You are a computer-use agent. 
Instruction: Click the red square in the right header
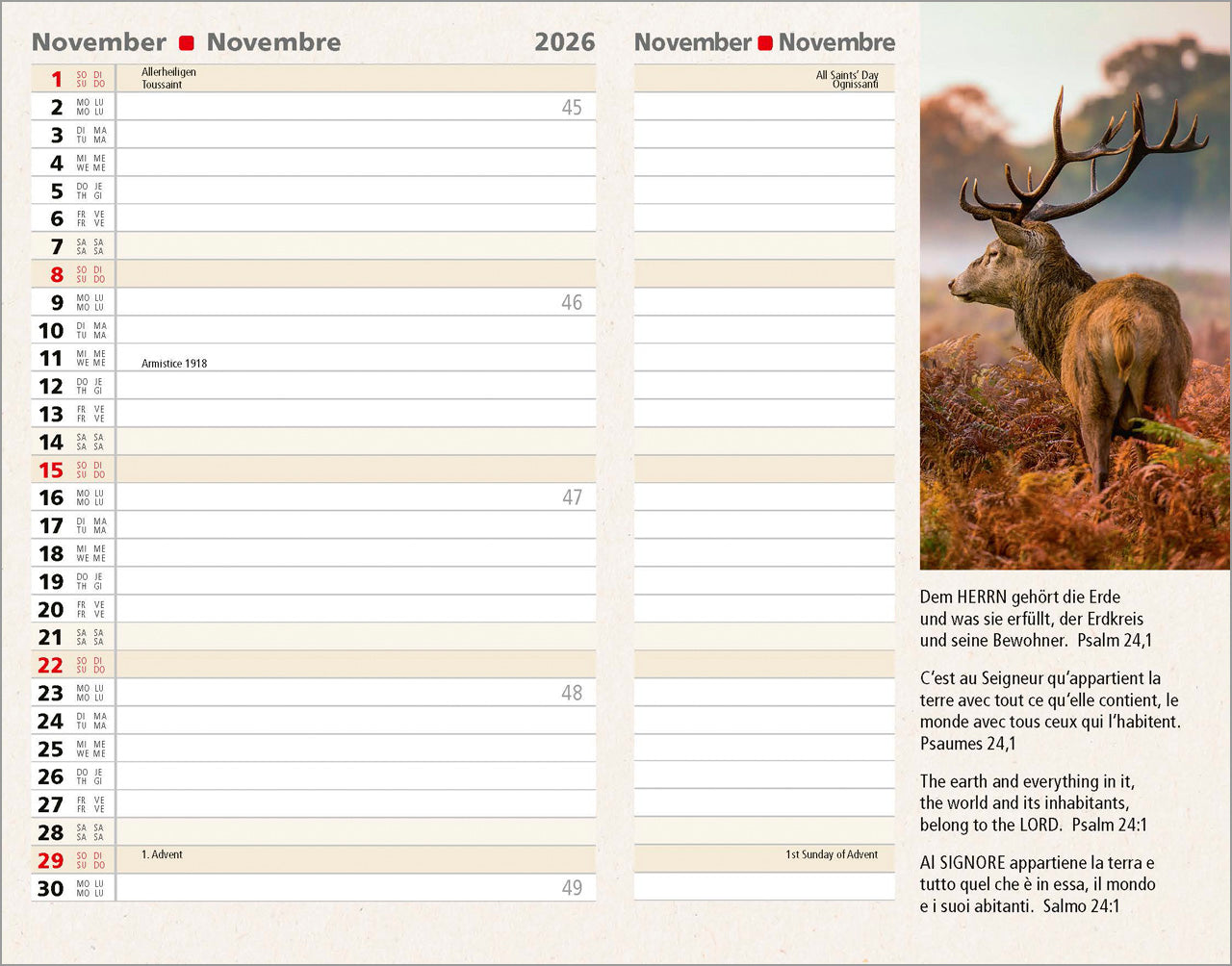click(765, 43)
